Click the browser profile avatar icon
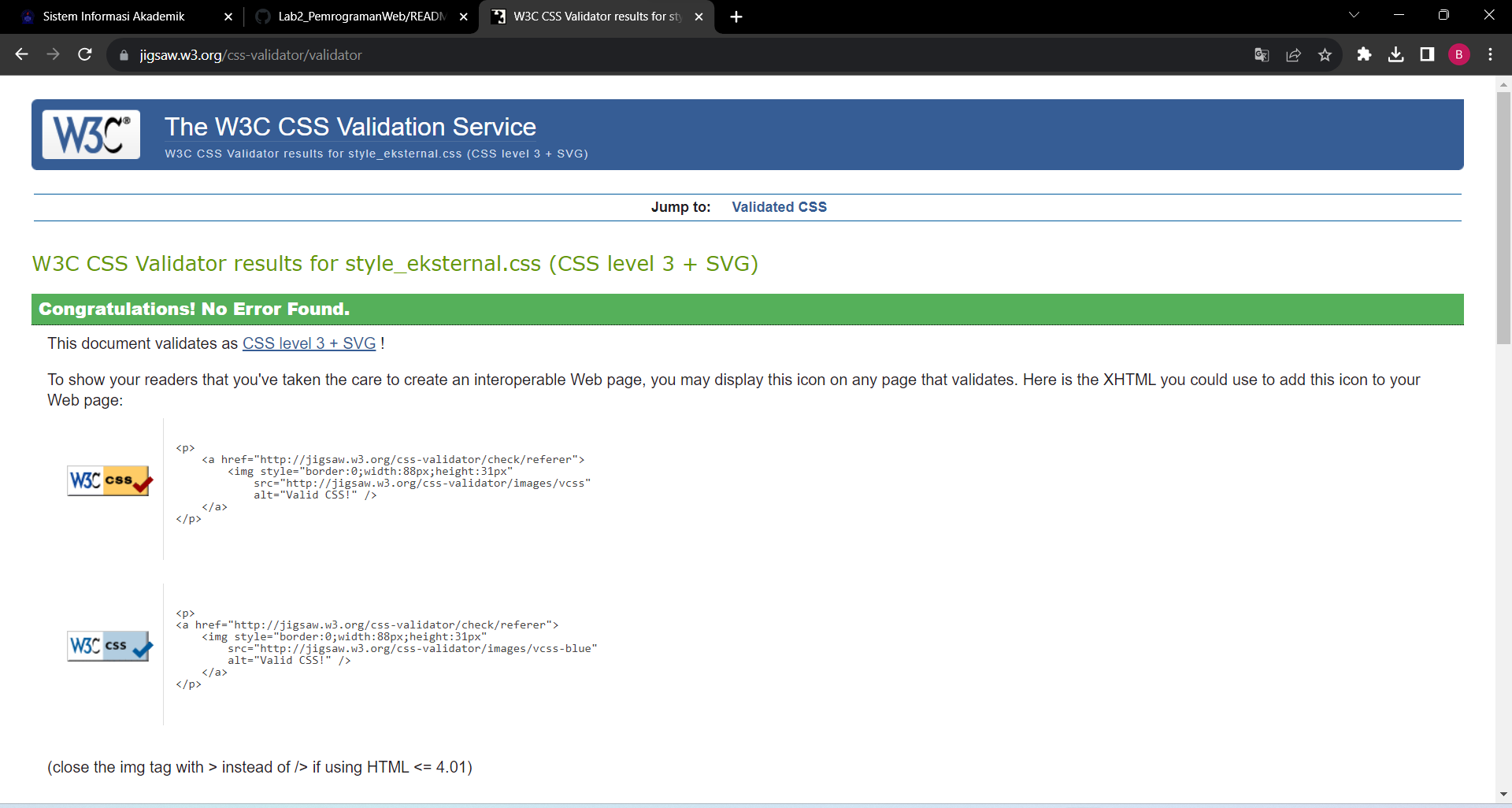 pyautogui.click(x=1459, y=54)
